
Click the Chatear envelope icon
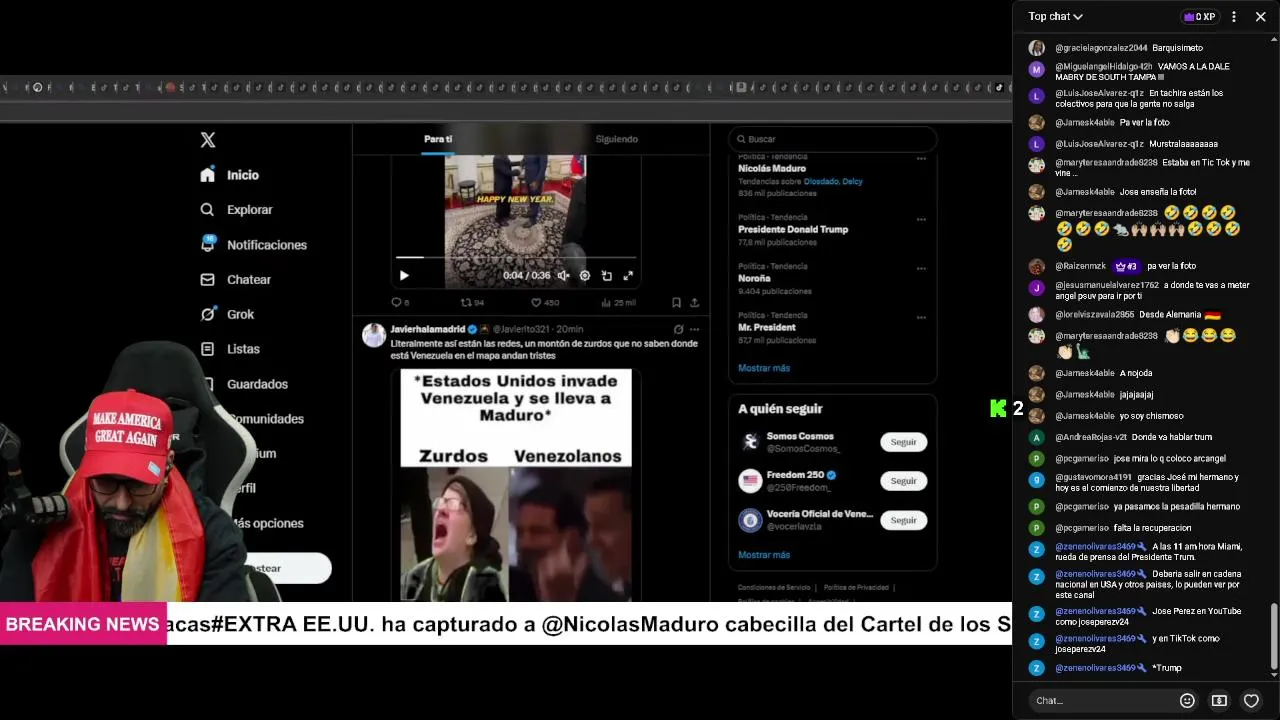pyautogui.click(x=207, y=280)
